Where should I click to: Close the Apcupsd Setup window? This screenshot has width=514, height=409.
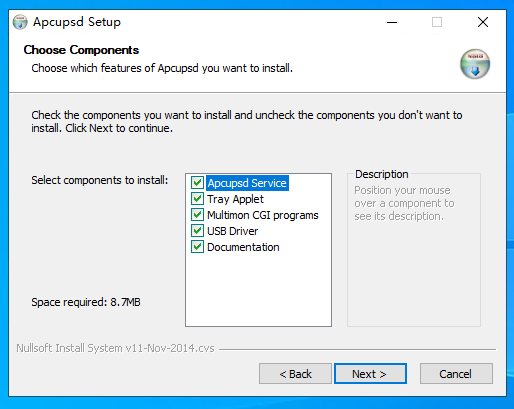tap(483, 22)
